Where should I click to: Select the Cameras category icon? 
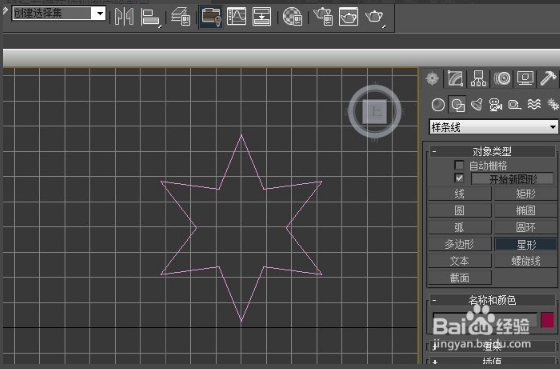coord(495,105)
